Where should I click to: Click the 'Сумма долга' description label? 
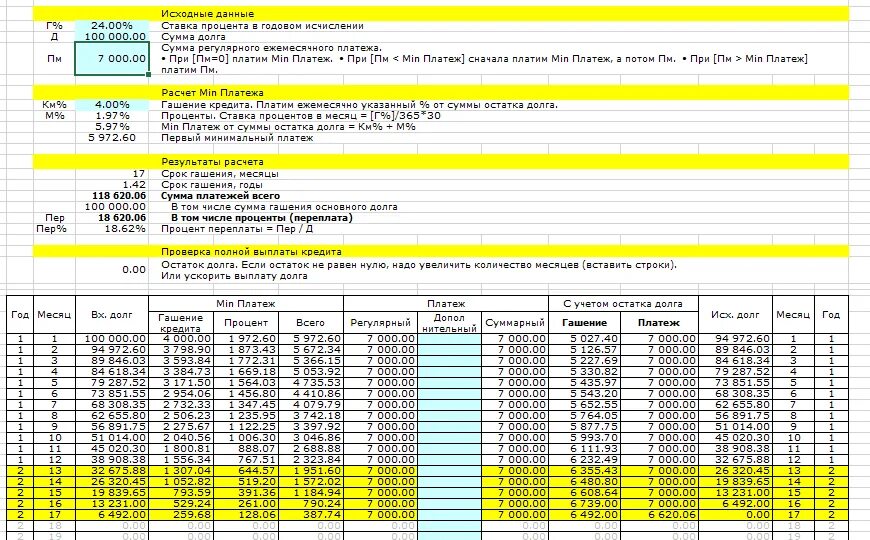(x=193, y=37)
